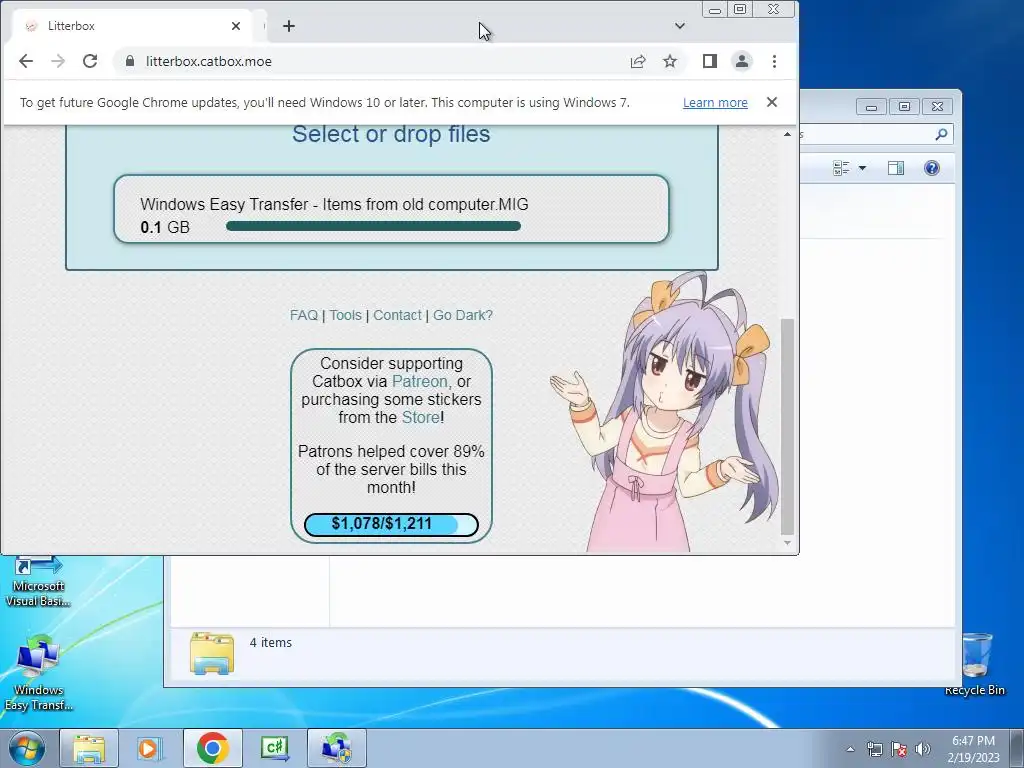The height and width of the screenshot is (768, 1024).
Task: Follow the Learn more link
Action: click(715, 103)
